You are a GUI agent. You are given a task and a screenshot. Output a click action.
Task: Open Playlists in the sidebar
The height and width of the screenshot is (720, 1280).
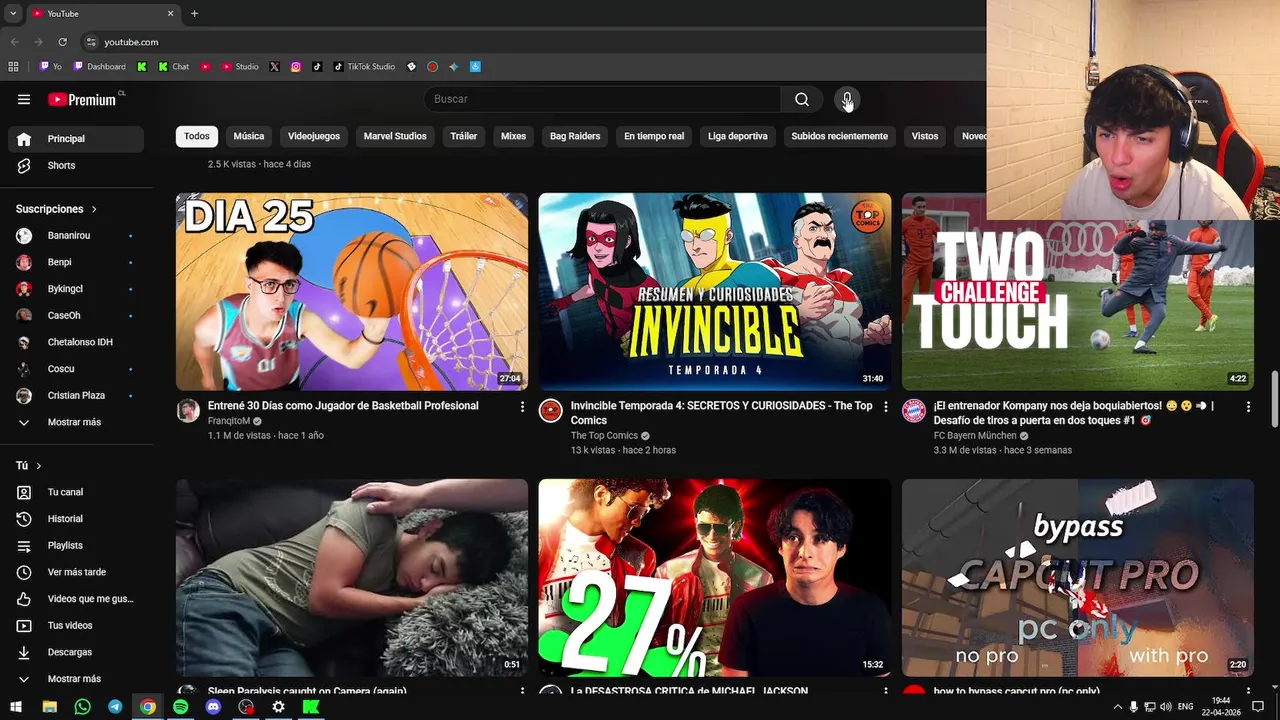(76, 545)
